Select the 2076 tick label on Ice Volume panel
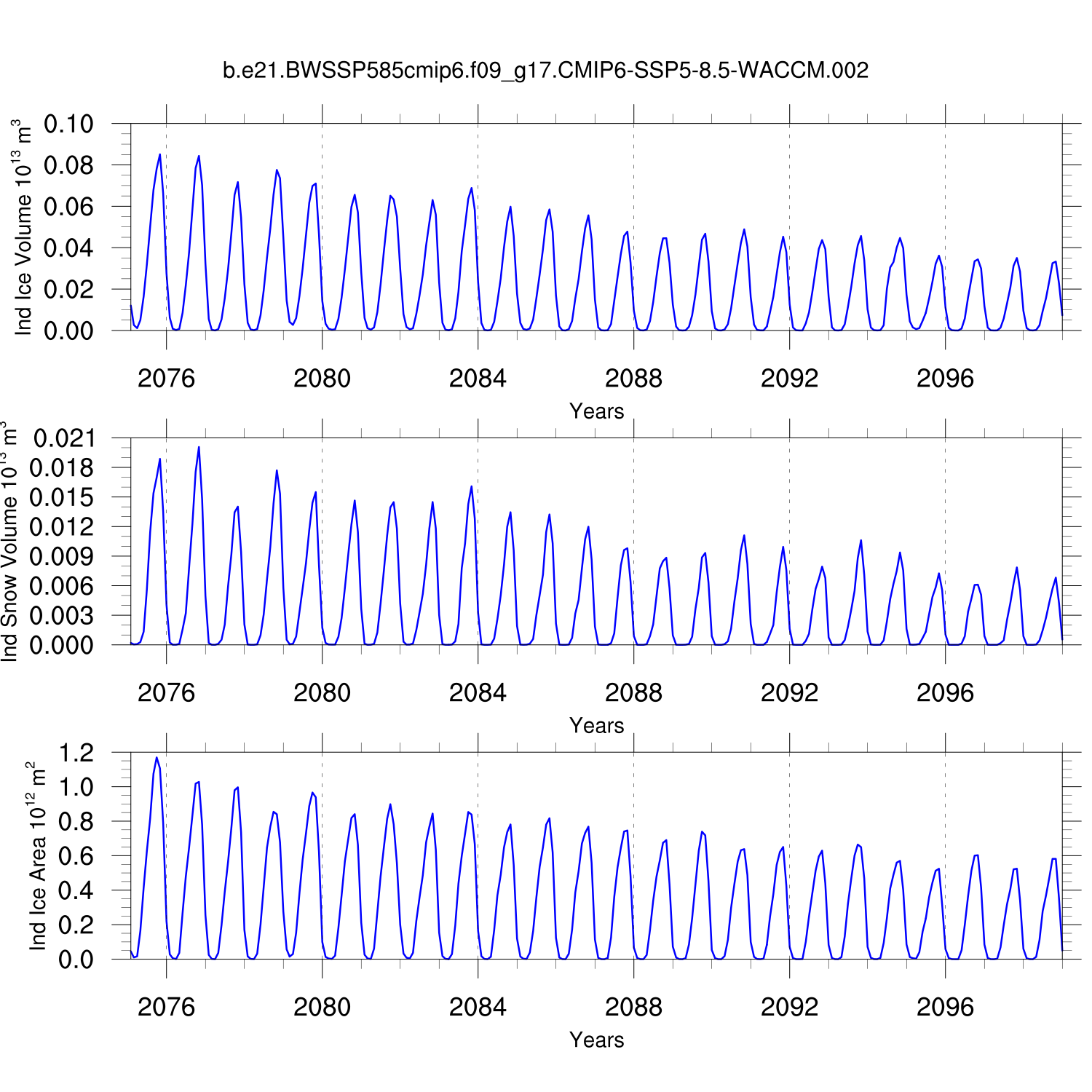The image size is (1092, 1092). (166, 379)
